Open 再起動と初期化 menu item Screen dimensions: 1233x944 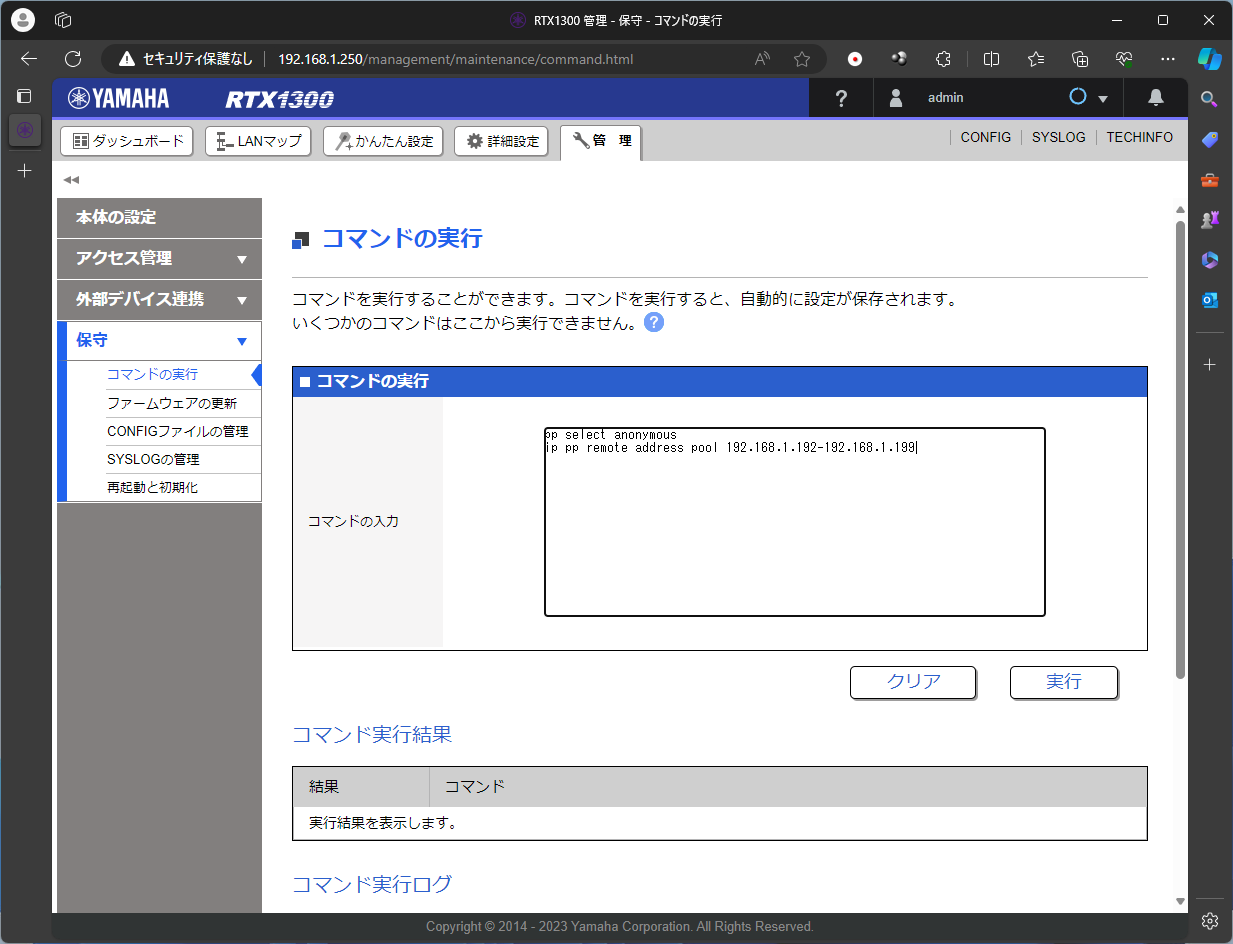152,488
